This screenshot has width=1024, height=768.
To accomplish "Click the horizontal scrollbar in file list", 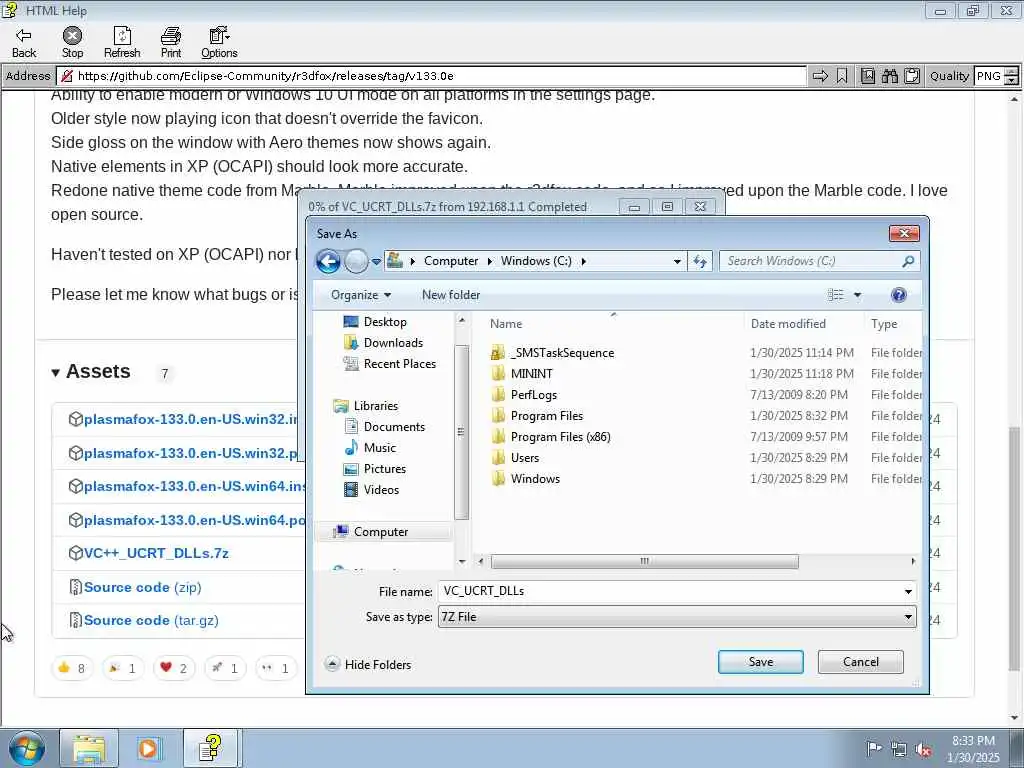I will 644,562.
